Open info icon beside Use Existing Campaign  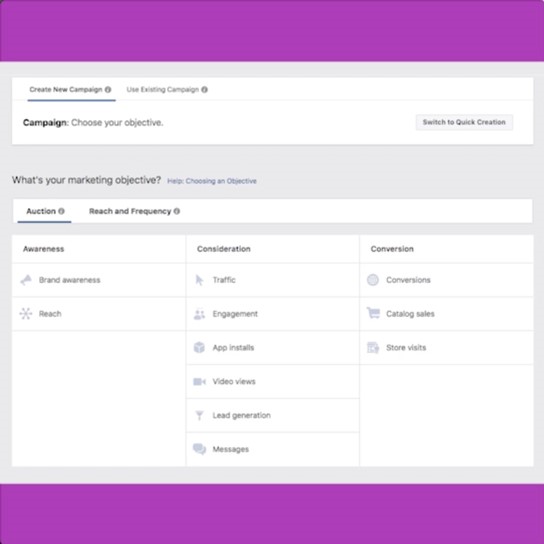(x=204, y=90)
